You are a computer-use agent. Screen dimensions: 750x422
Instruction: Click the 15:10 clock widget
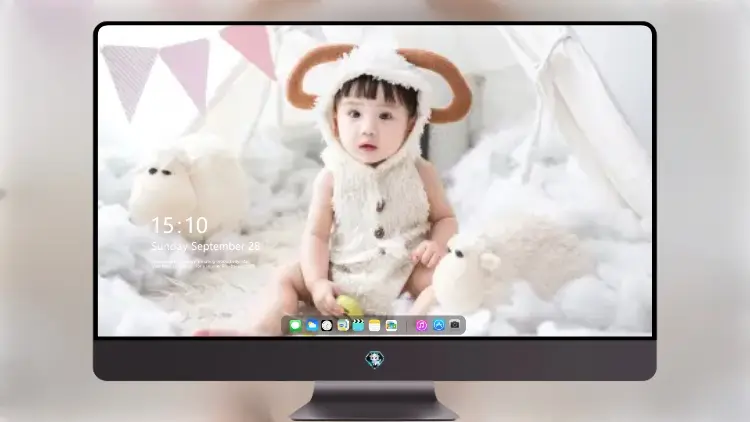point(180,225)
